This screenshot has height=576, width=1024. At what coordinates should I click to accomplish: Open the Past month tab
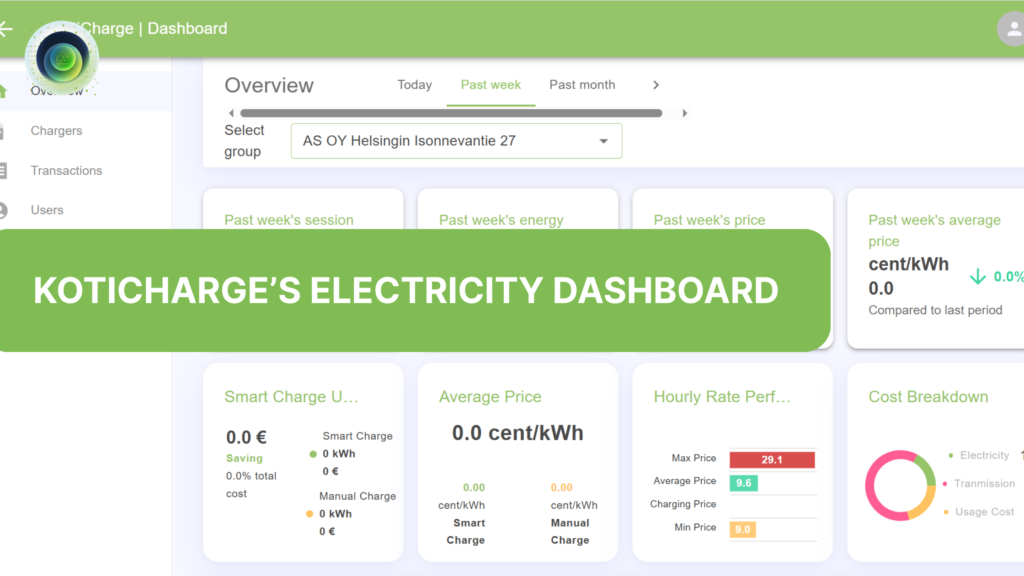click(582, 85)
